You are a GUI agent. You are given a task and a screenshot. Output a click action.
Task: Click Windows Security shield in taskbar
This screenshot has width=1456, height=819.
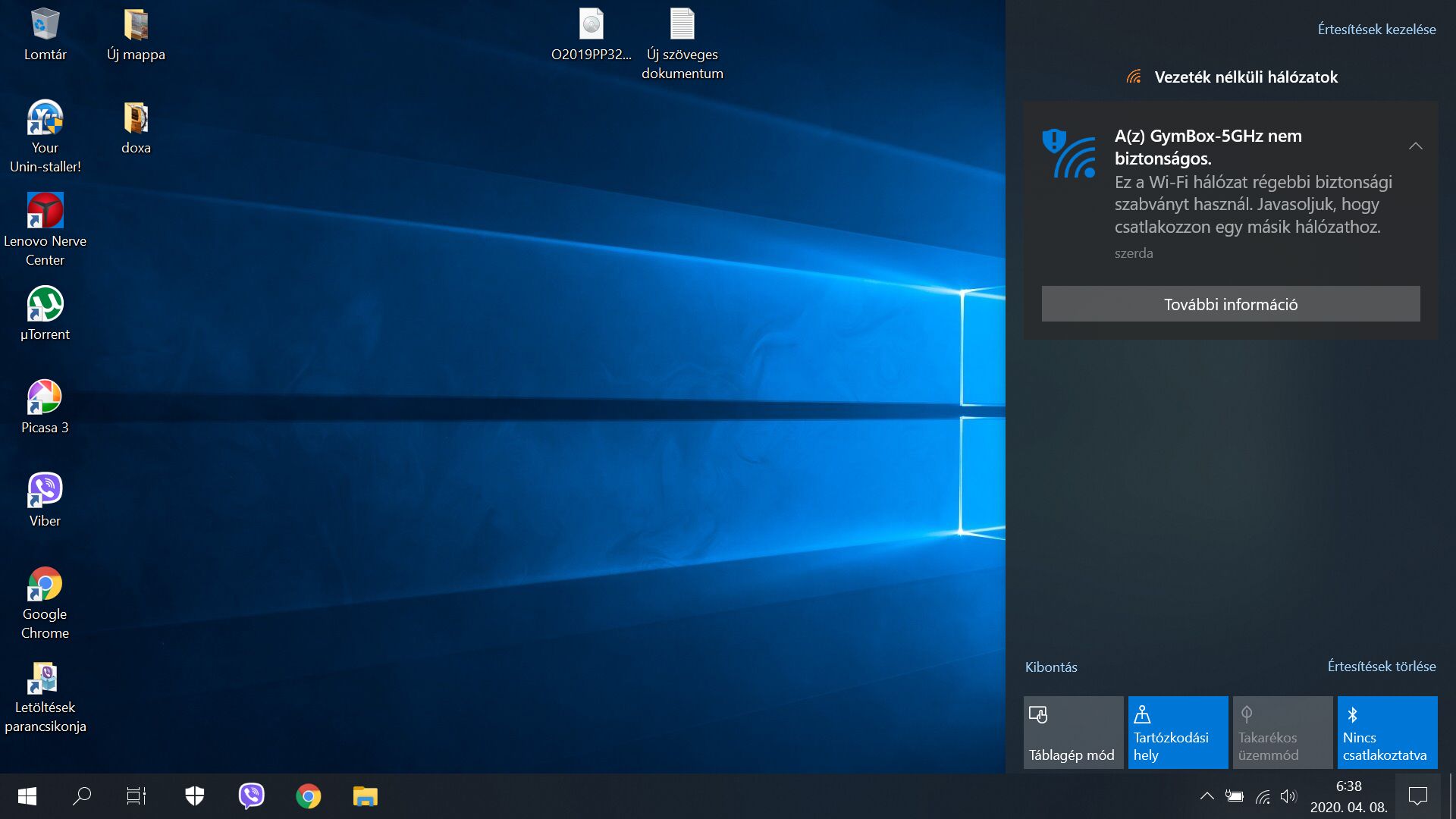tap(195, 795)
